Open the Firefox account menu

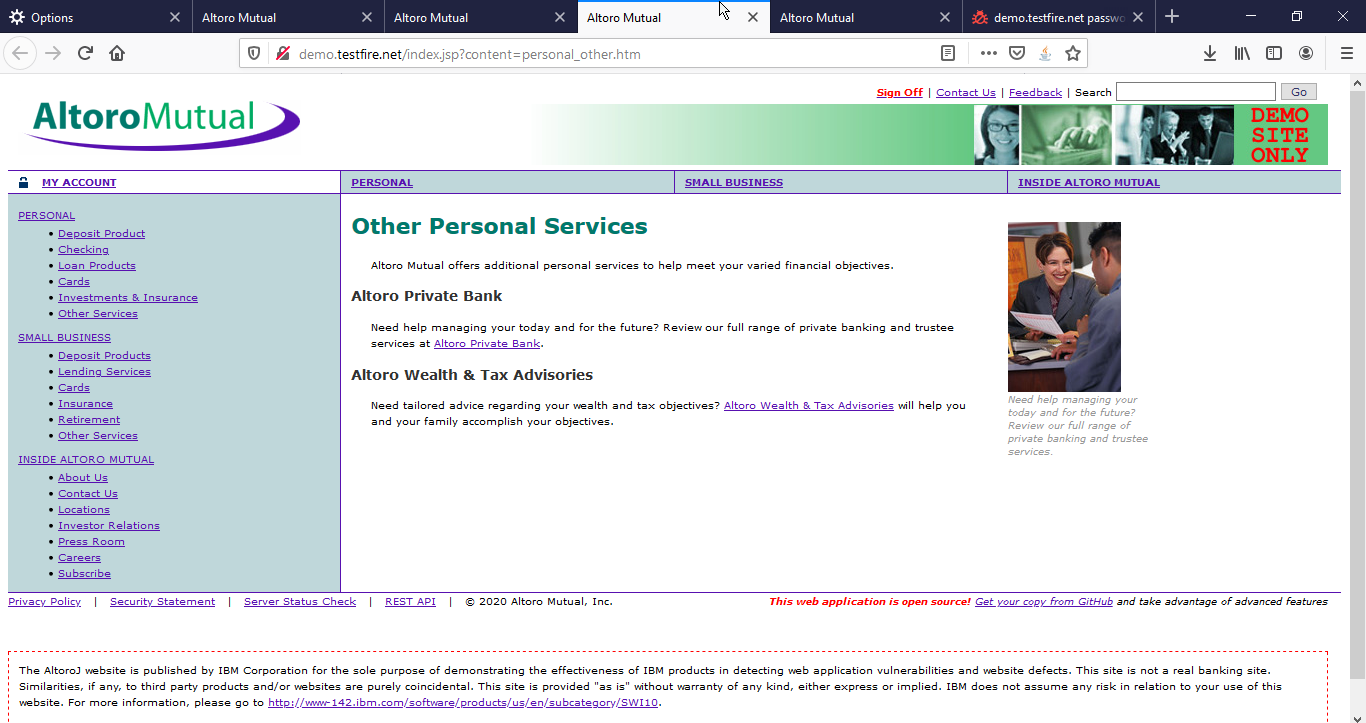(x=1306, y=54)
